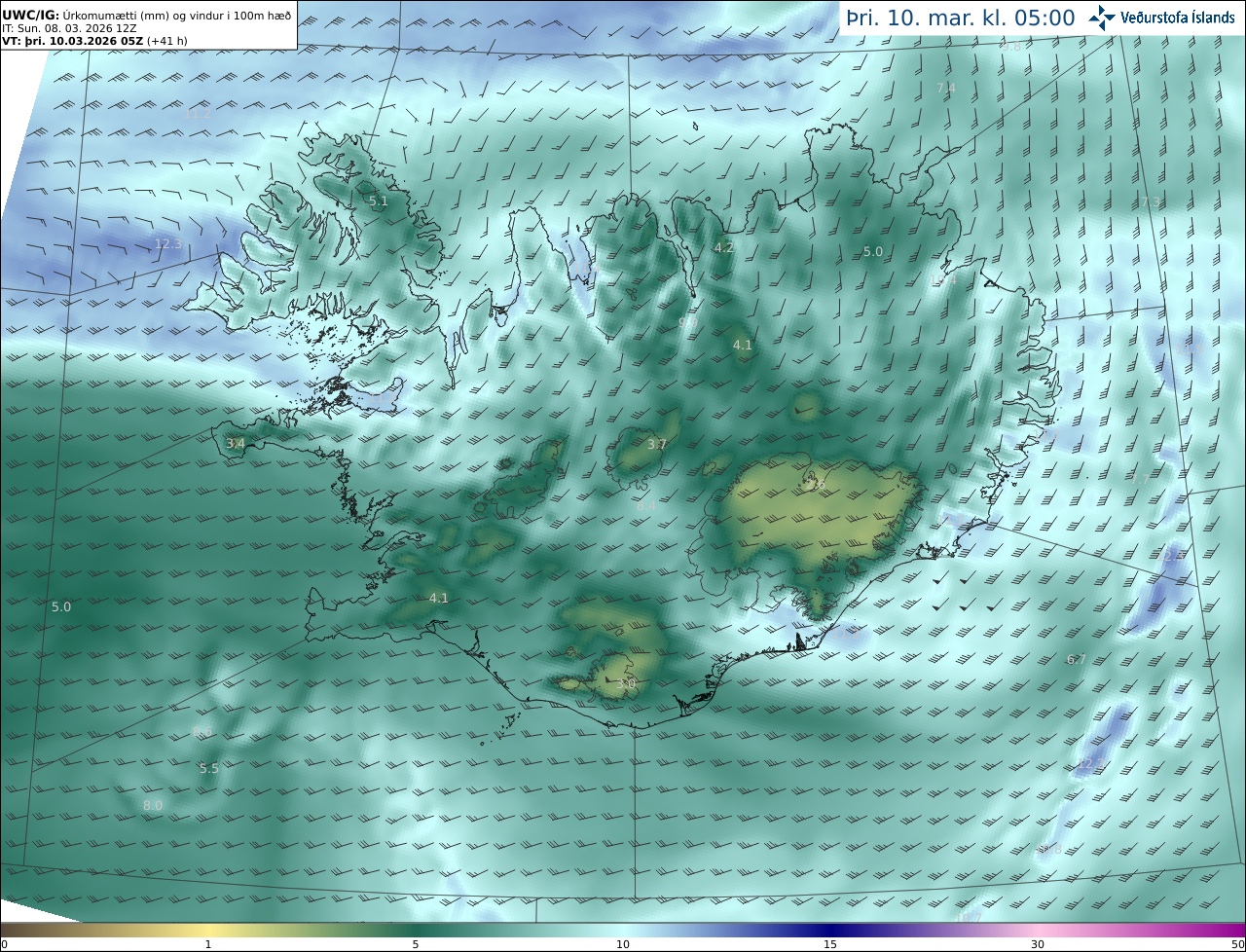Select the date header Þri. 10. mar. kl. 05:00
The height and width of the screenshot is (952, 1246).
[961, 18]
